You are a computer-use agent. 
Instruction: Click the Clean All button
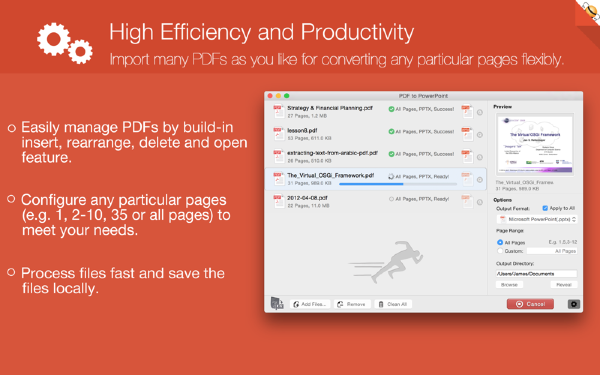click(x=393, y=304)
